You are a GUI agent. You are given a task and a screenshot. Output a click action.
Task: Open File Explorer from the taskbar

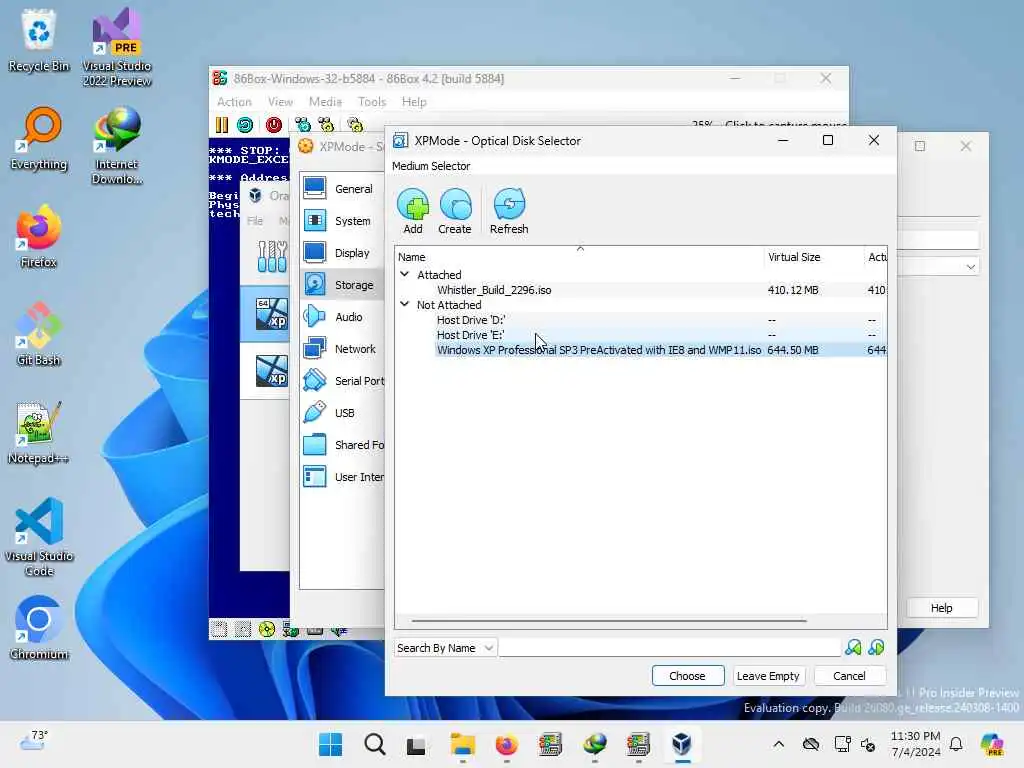coord(462,744)
